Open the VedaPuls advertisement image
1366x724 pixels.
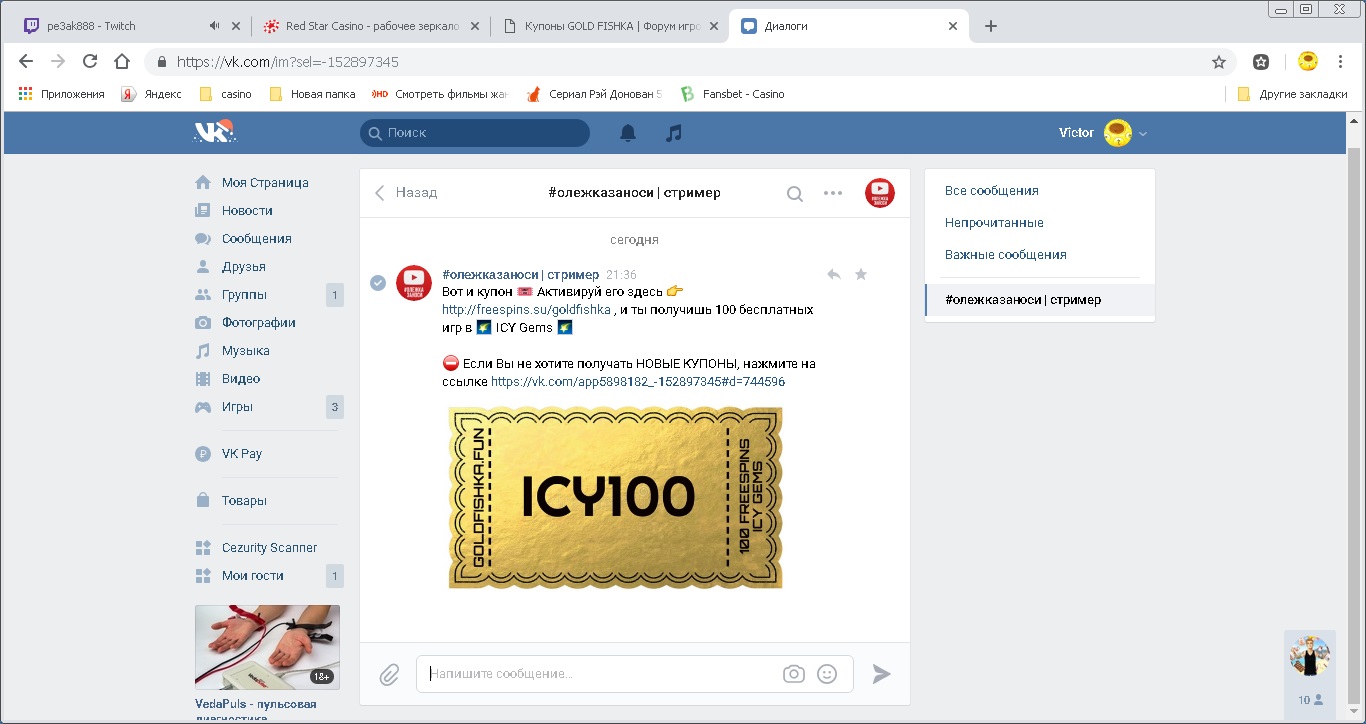click(x=267, y=647)
